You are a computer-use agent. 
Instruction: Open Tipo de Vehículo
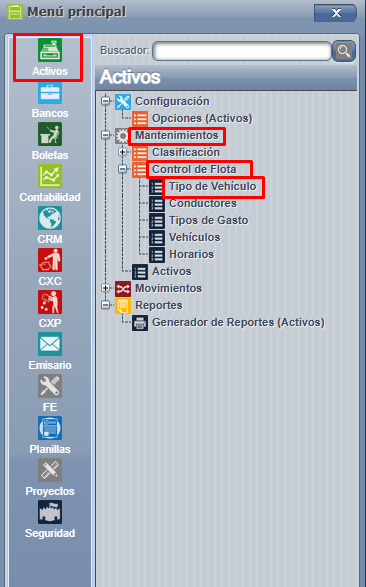click(x=213, y=186)
